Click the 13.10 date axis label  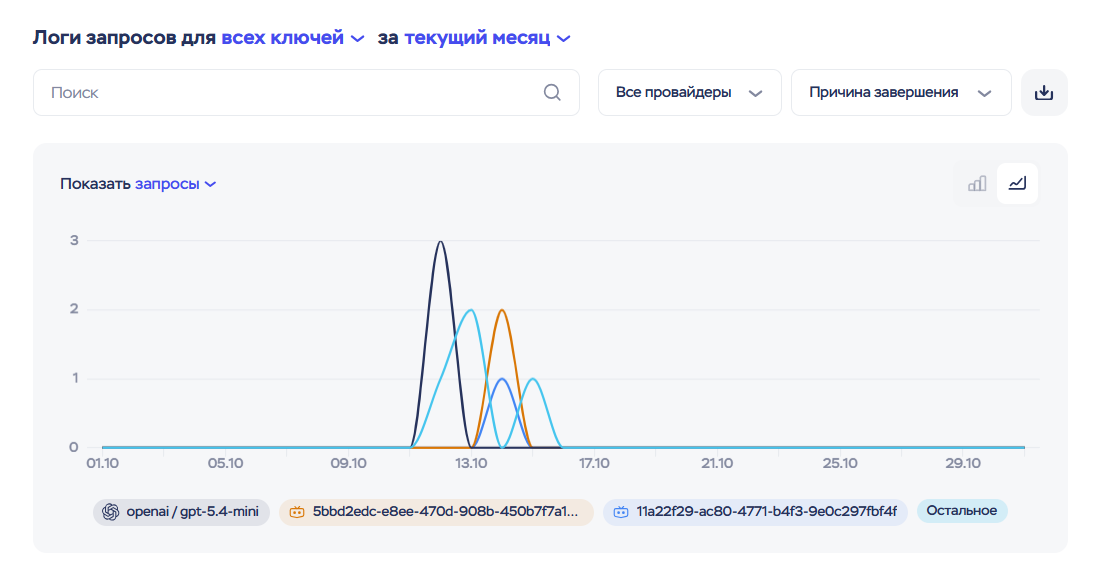[471, 464]
